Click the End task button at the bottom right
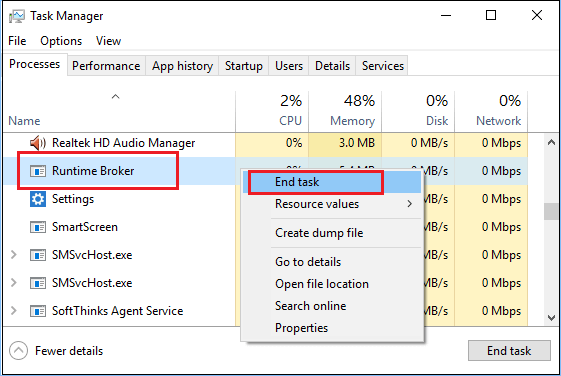 [x=509, y=351]
